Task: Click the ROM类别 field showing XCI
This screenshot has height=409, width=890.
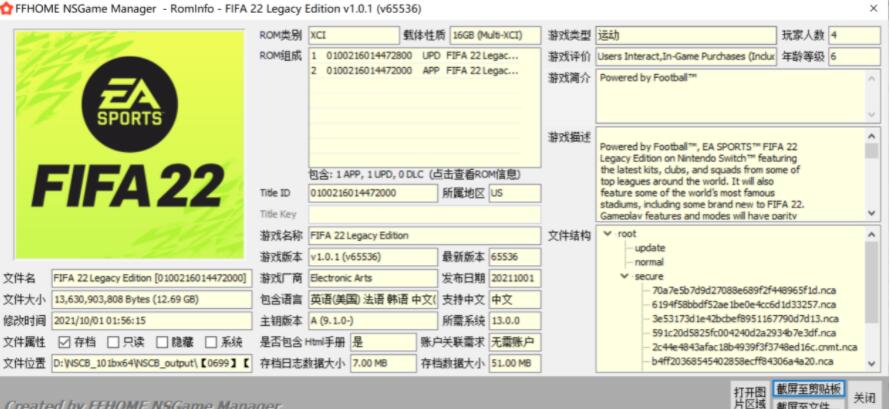Action: coord(354,35)
